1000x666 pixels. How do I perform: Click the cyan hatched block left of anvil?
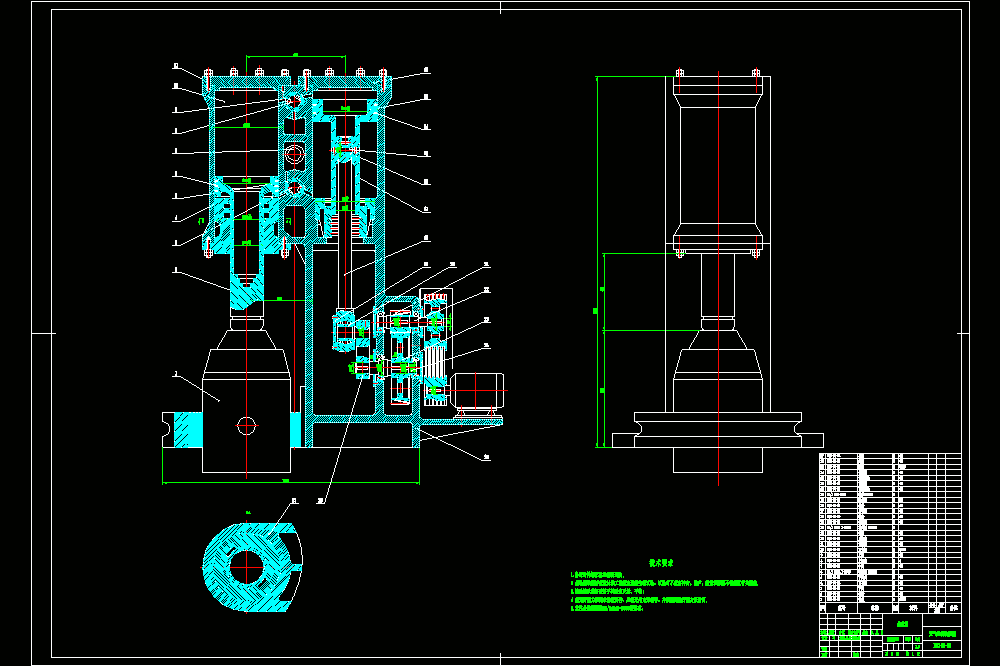click(188, 429)
